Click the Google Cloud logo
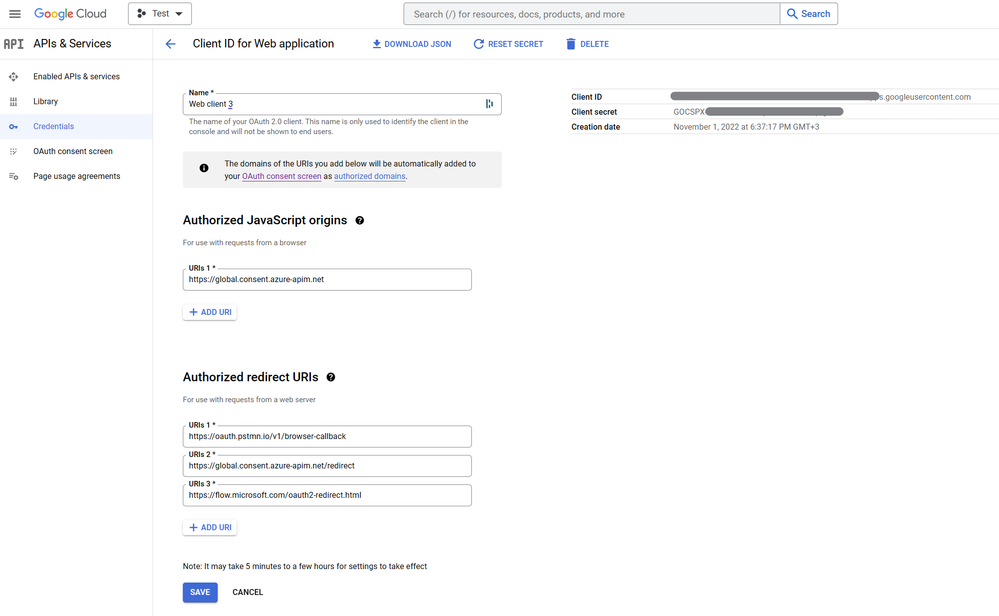 [70, 13]
